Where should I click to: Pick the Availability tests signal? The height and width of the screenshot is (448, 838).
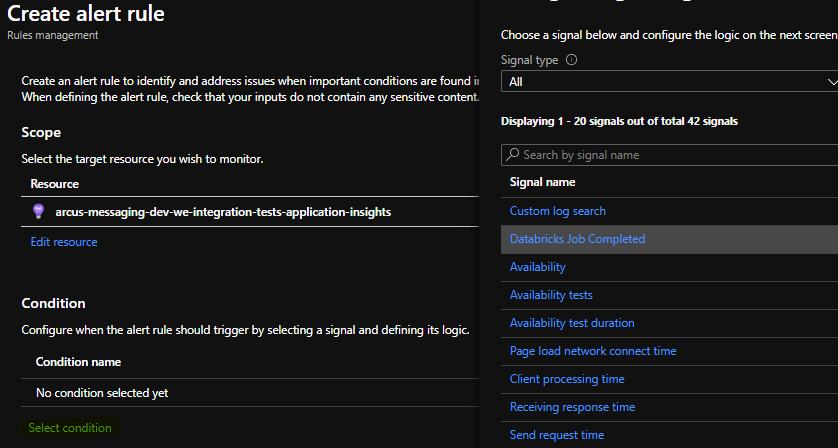[551, 295]
